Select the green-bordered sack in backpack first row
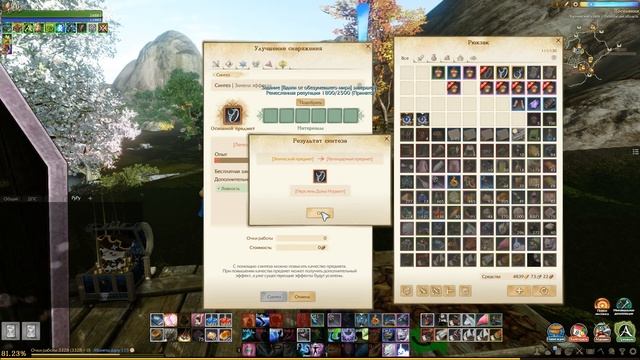 438,73
